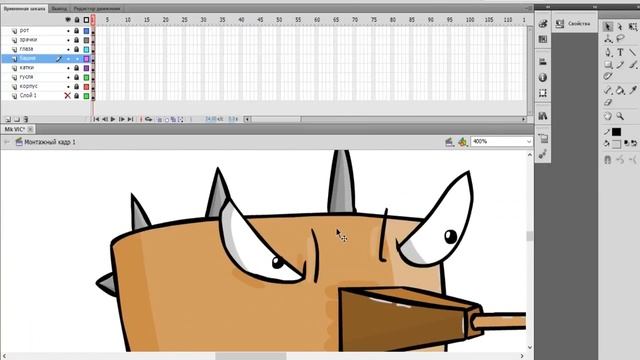
Task: Select the Rectangle tool
Action: pos(608,65)
